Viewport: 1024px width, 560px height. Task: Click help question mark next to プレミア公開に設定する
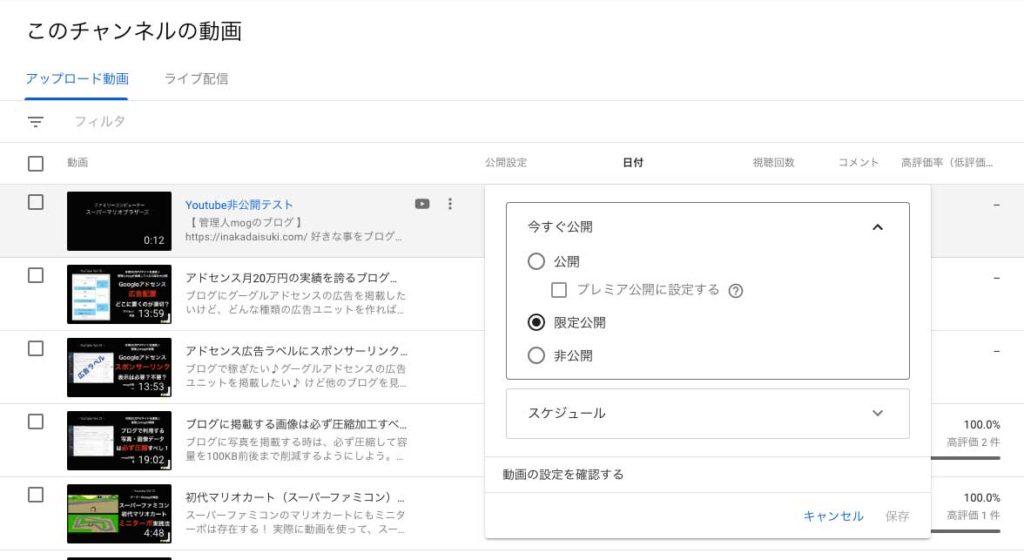736,291
